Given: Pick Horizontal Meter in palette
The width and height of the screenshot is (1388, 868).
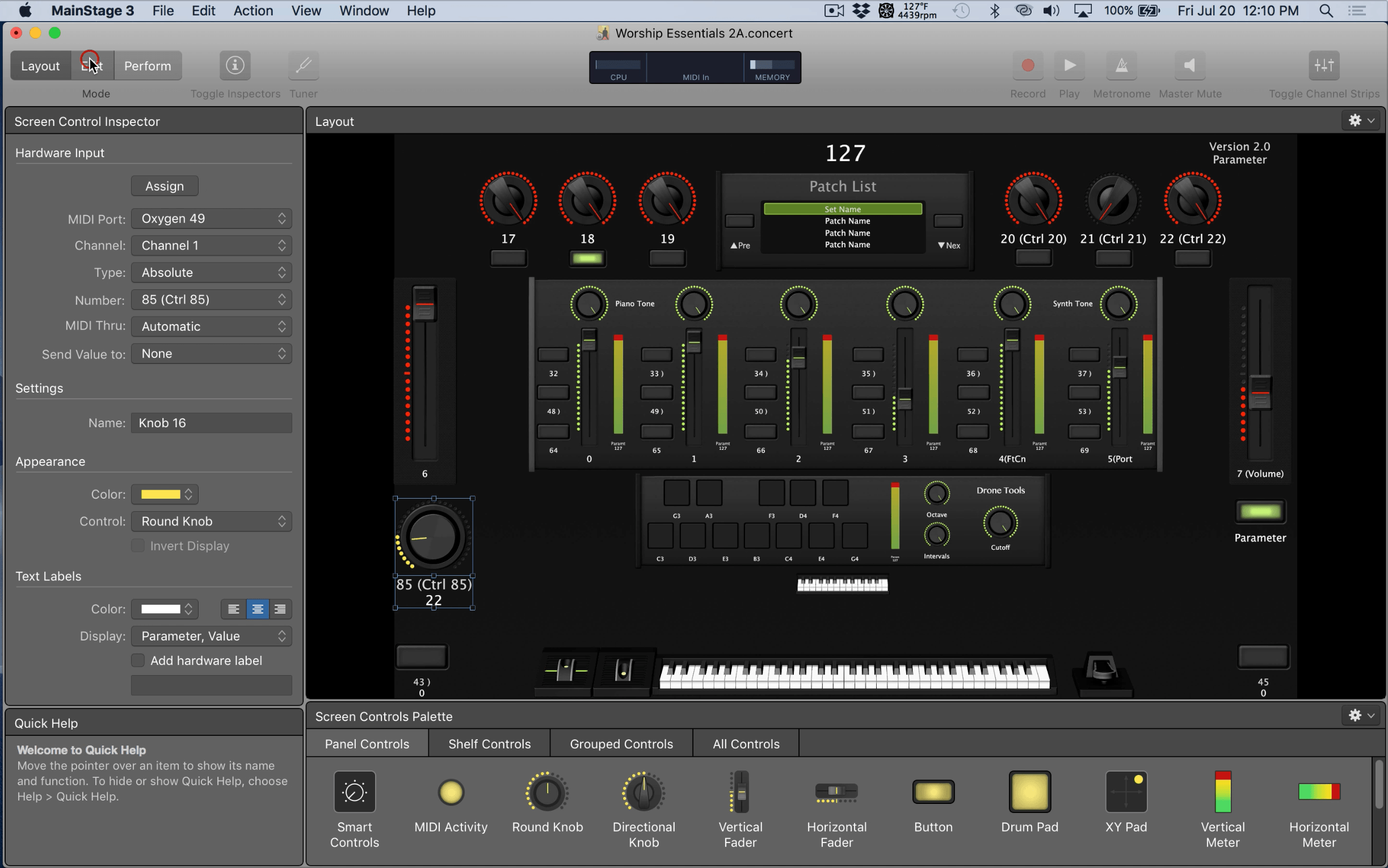Looking at the screenshot, I should click(1319, 791).
